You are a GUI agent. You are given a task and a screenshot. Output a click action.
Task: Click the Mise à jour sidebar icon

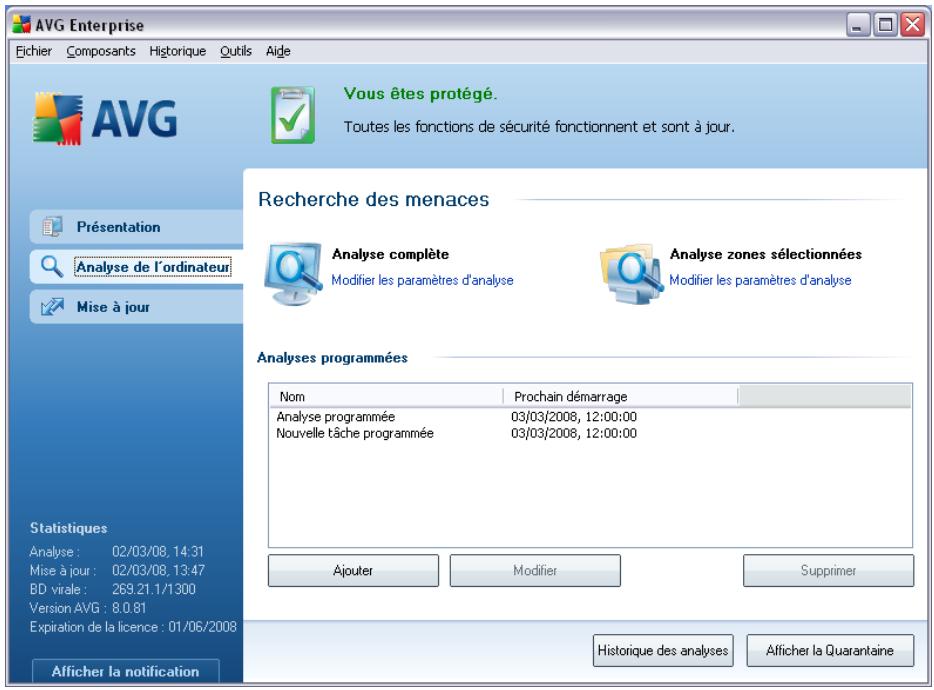pos(52,307)
